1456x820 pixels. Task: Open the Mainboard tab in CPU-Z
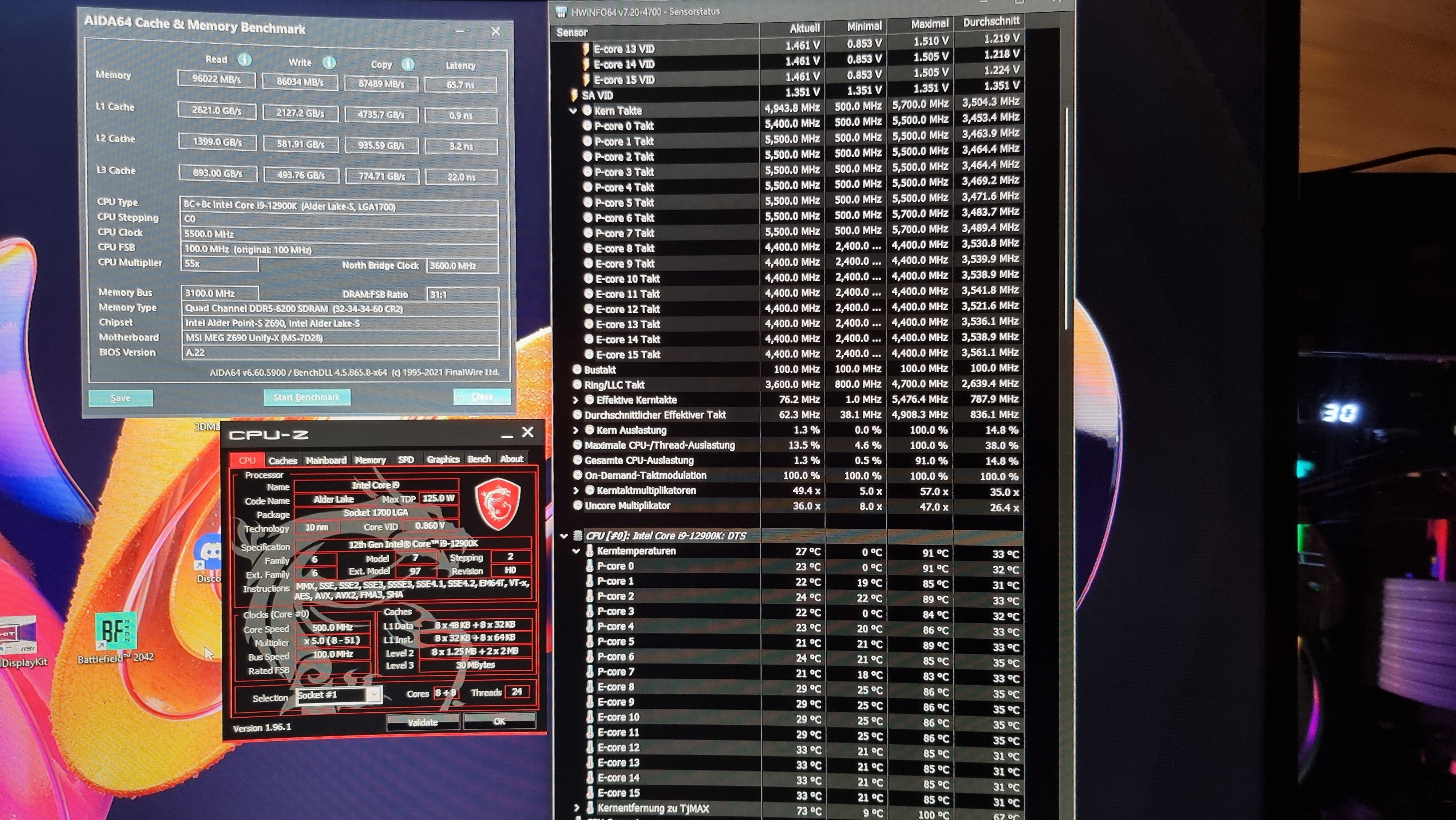tap(326, 460)
